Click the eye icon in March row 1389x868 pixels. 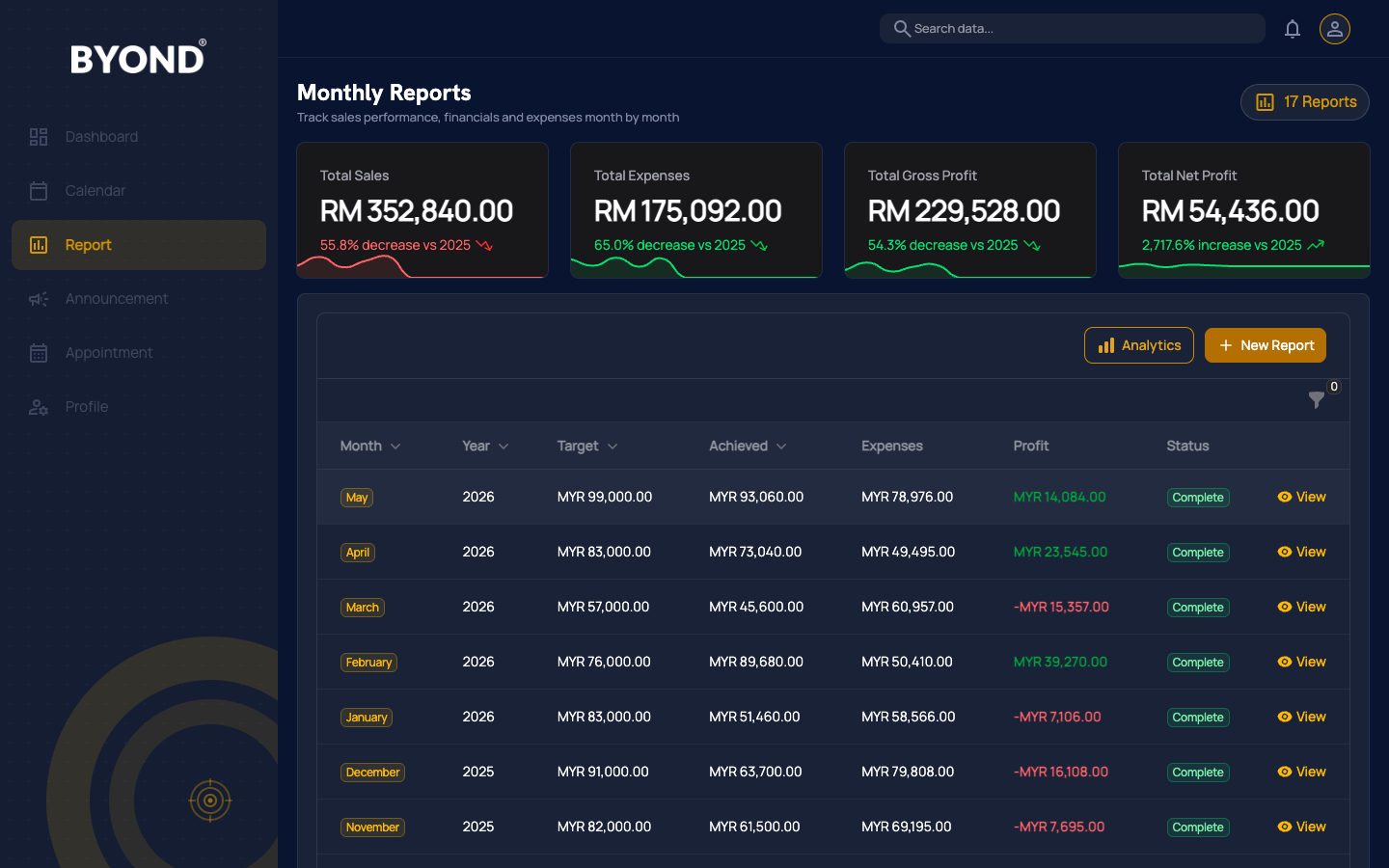pos(1285,607)
